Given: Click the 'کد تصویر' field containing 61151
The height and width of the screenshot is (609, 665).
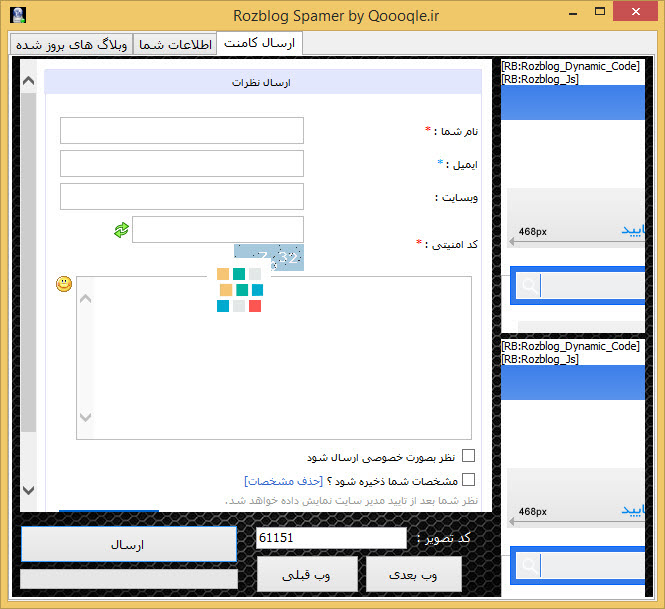Looking at the screenshot, I should (x=331, y=538).
